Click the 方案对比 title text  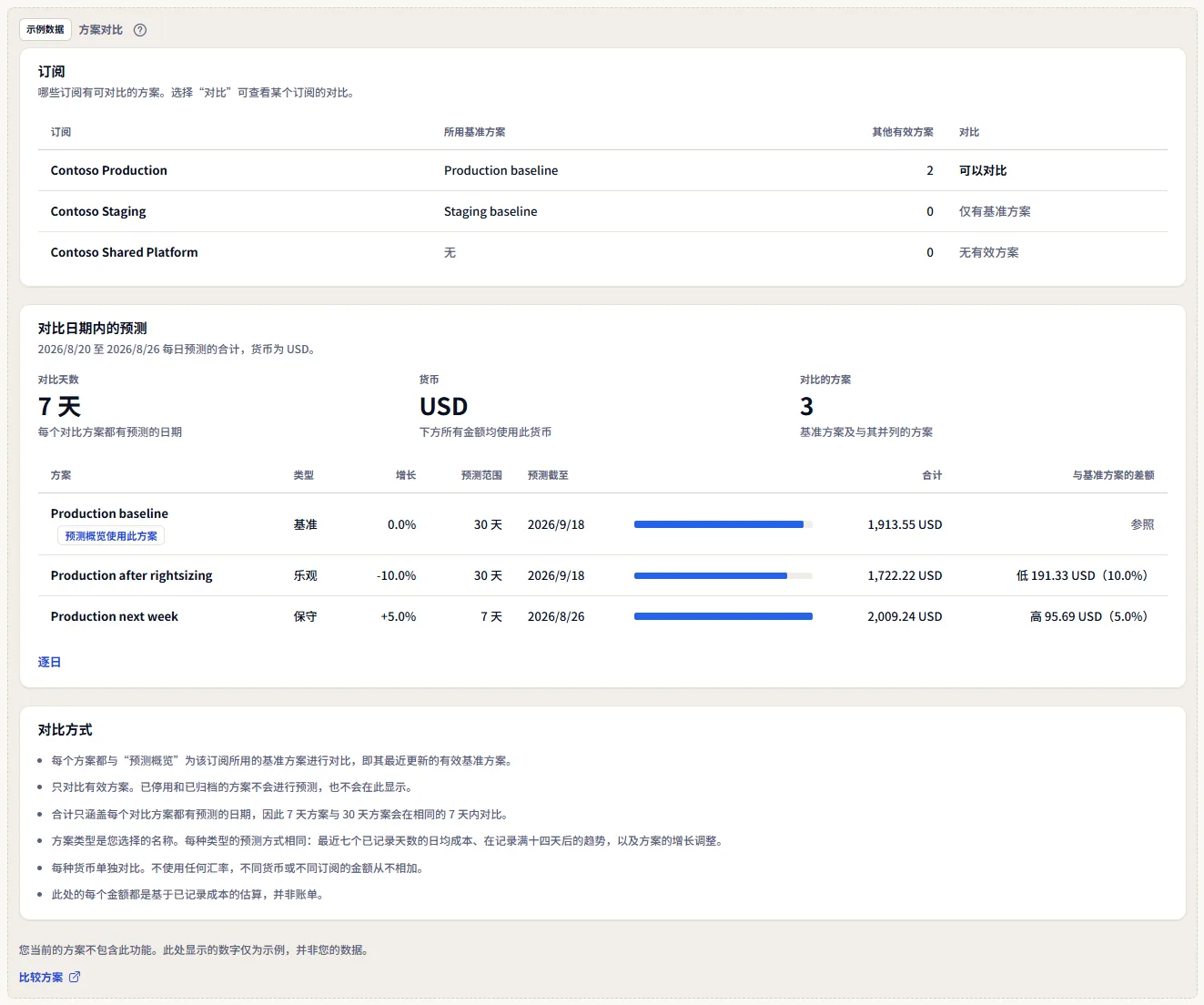[100, 30]
